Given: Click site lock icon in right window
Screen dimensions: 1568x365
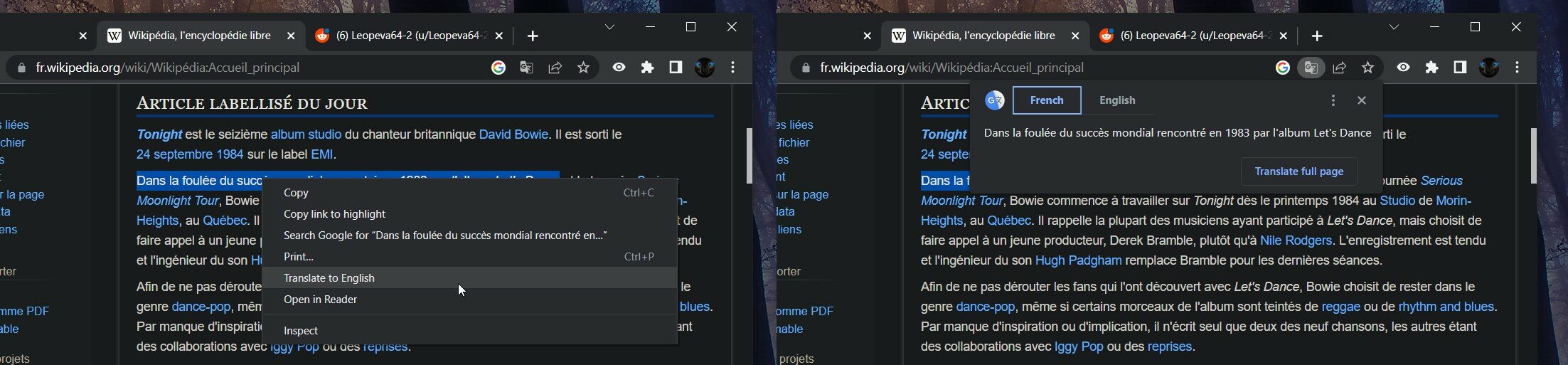Looking at the screenshot, I should coord(806,68).
